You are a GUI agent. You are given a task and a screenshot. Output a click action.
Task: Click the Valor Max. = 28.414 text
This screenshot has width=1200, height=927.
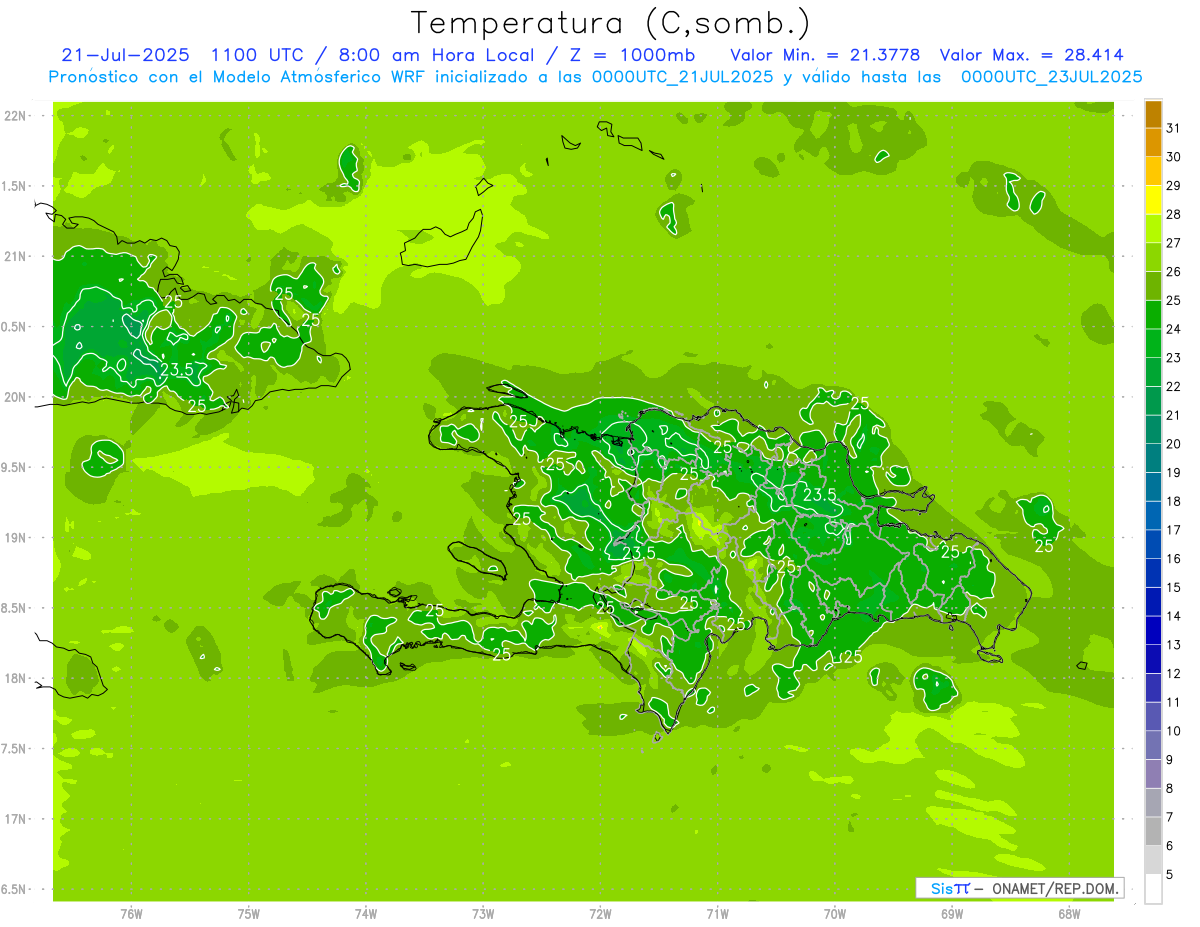(1032, 55)
